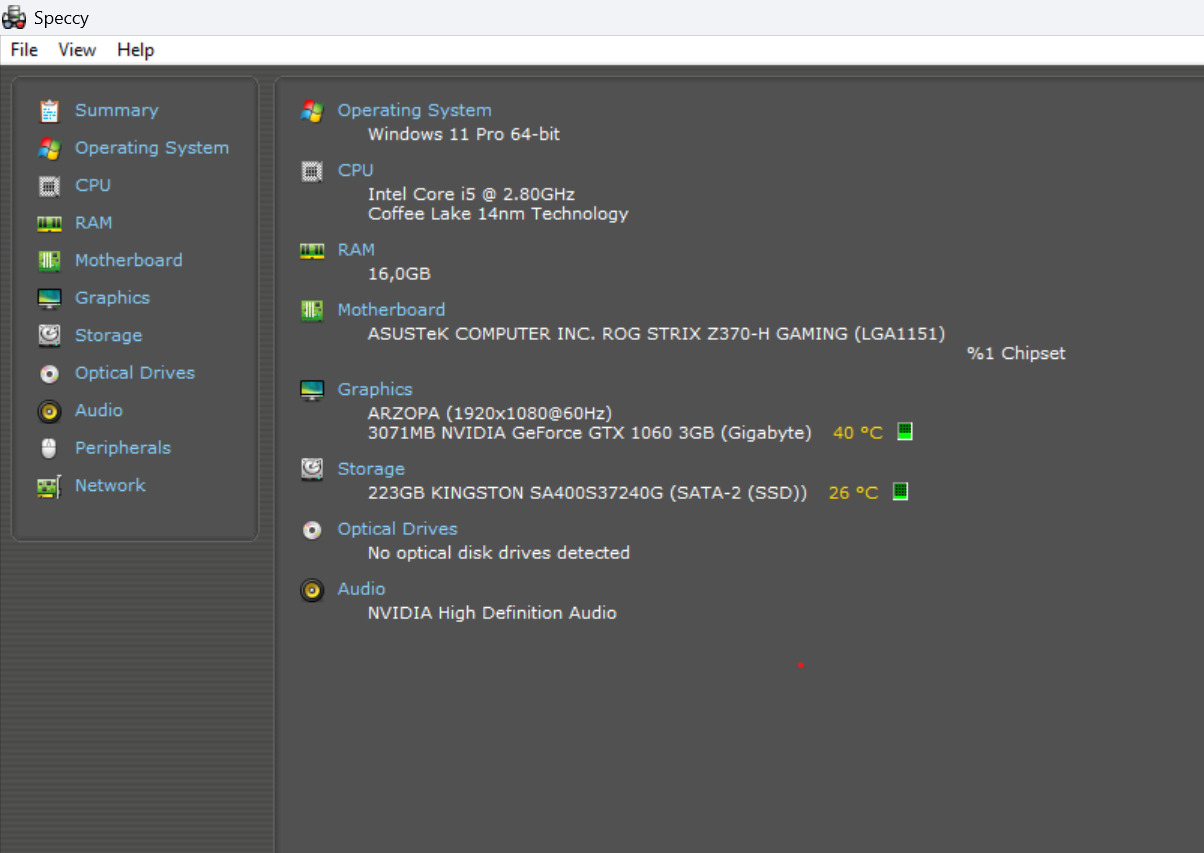This screenshot has width=1204, height=853.
Task: Show RAM details from sidebar
Action: (94, 223)
